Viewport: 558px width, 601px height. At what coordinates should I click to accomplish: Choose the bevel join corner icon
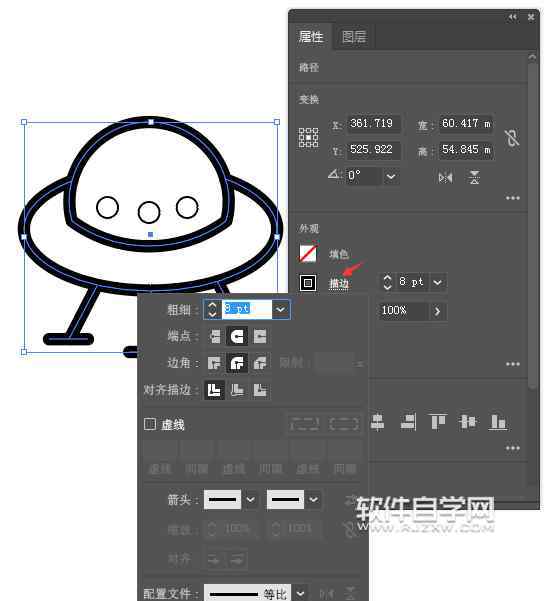260,363
